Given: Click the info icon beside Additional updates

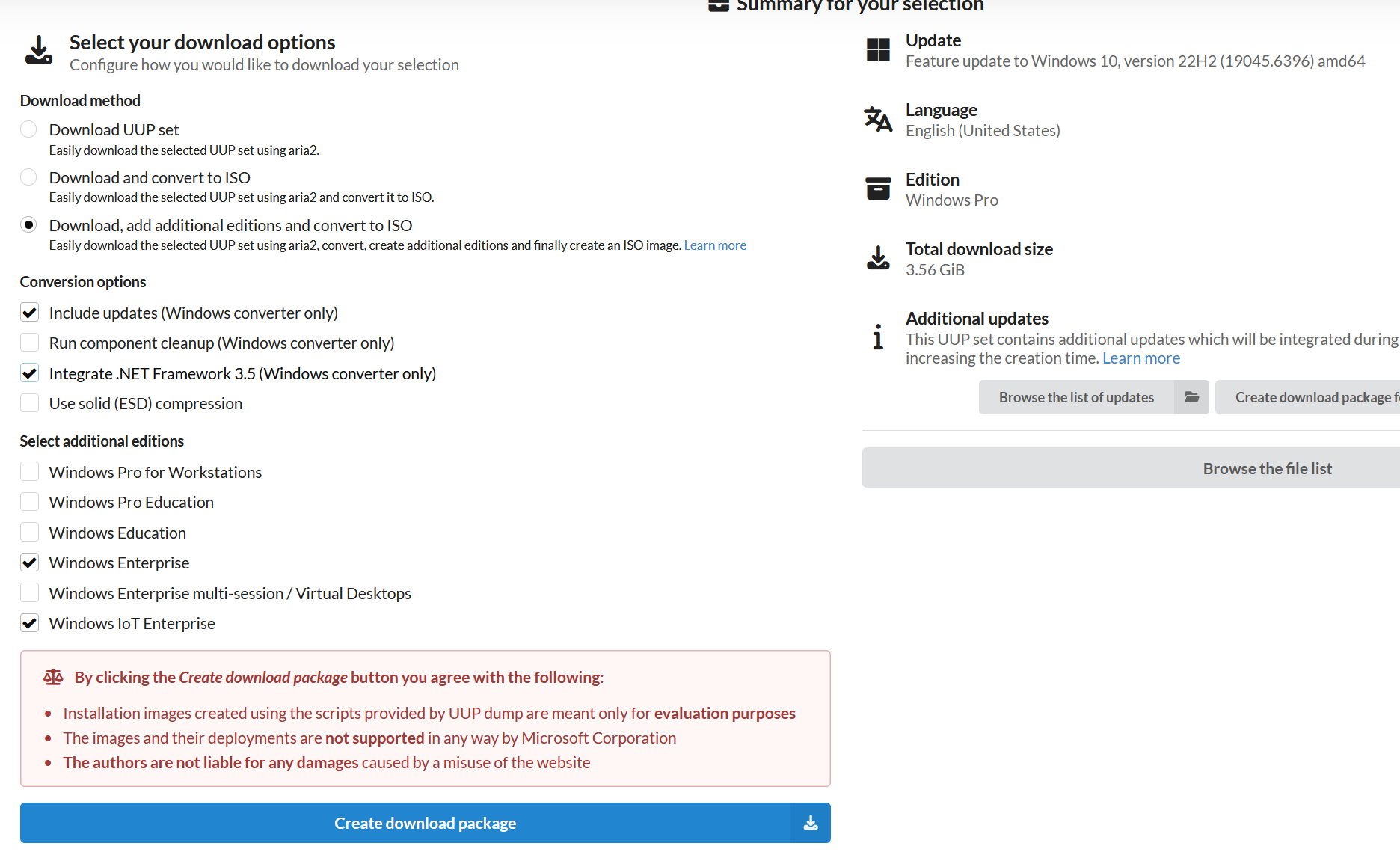Looking at the screenshot, I should [x=878, y=337].
